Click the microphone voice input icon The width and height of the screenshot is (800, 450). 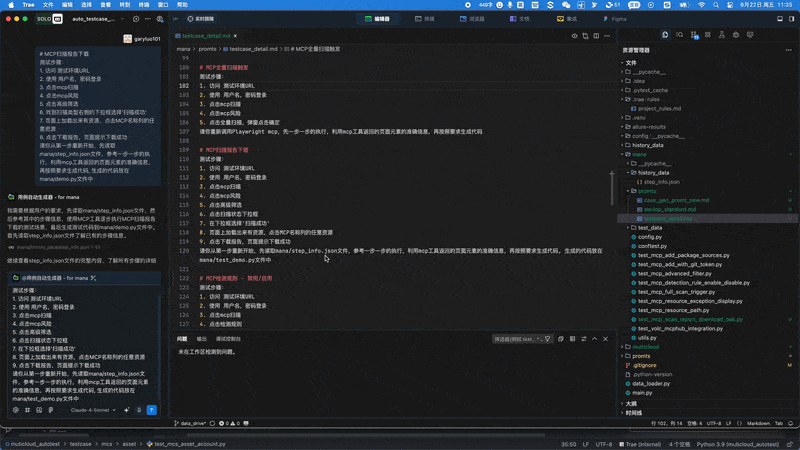coord(139,410)
